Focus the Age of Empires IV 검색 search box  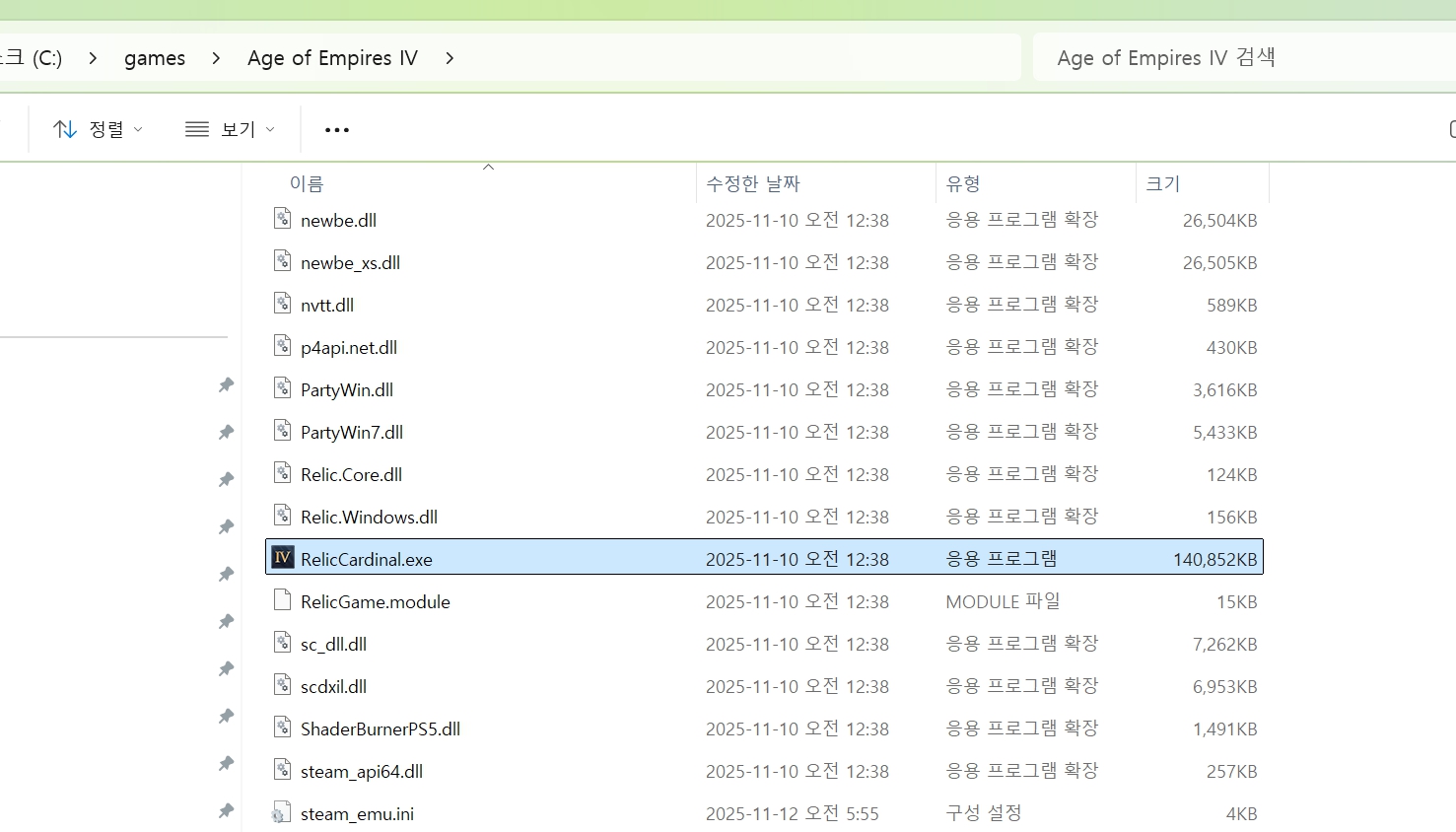(x=1244, y=58)
